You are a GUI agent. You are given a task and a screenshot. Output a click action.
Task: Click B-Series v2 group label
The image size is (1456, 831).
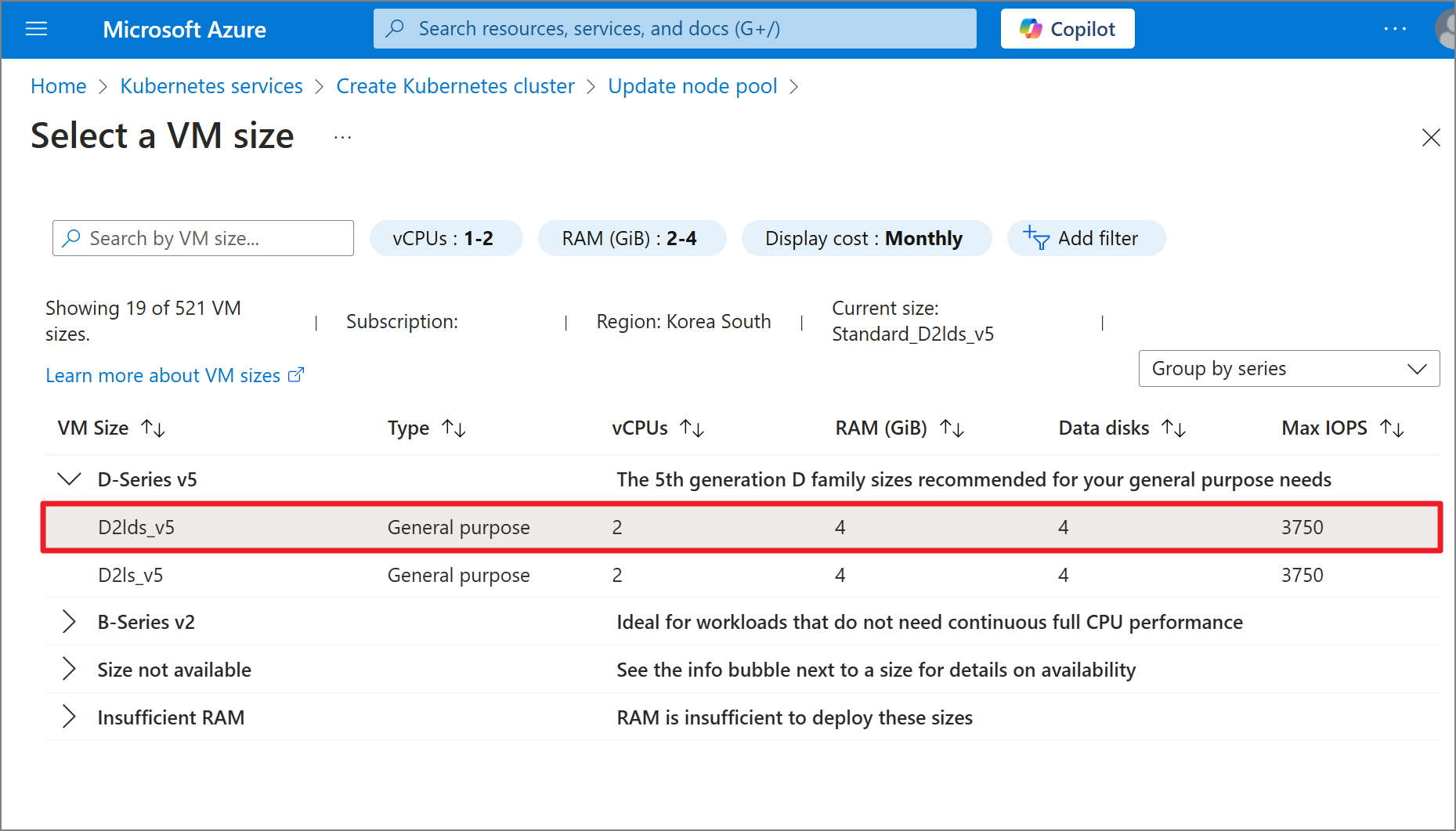(146, 623)
